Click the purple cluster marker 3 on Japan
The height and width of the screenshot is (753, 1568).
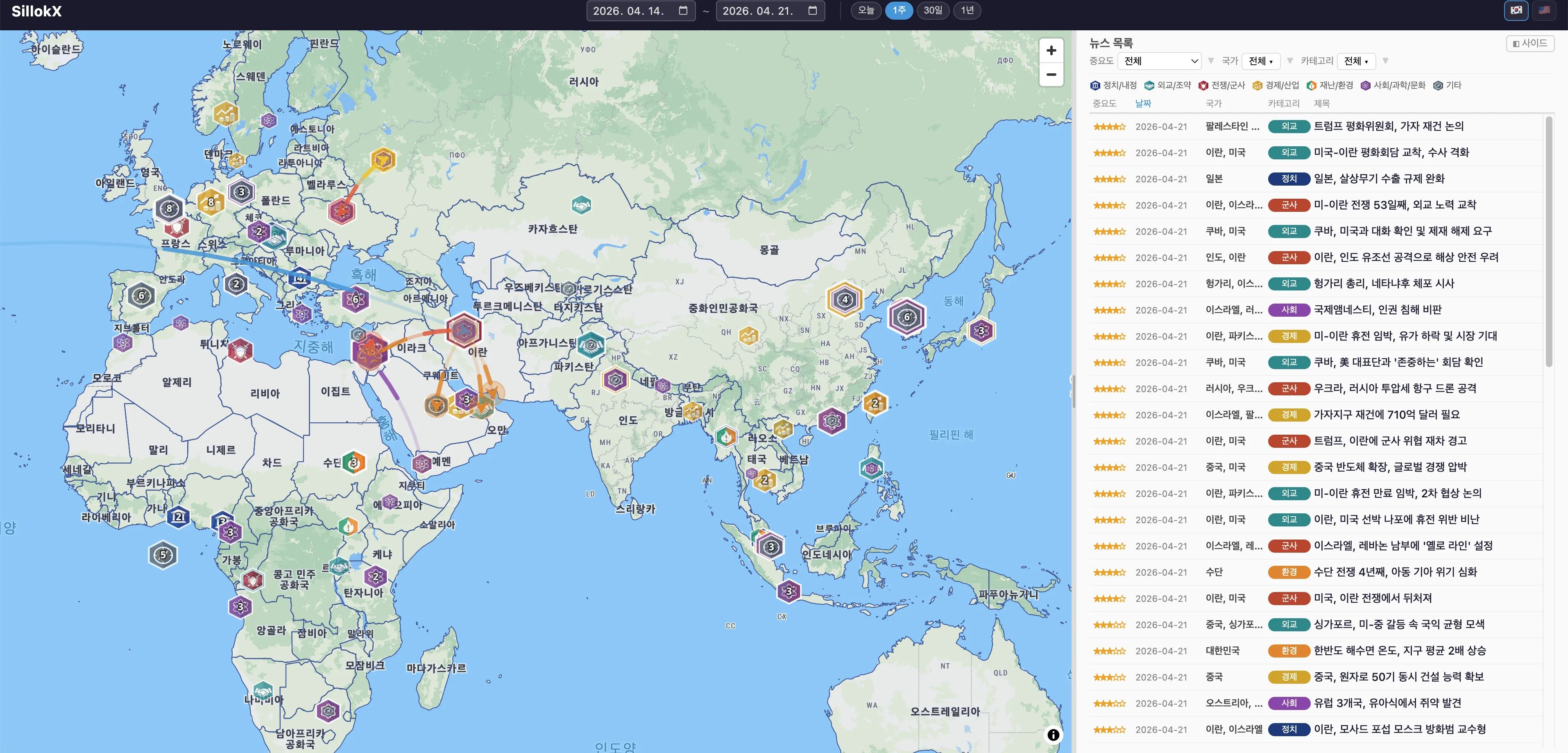pos(981,331)
